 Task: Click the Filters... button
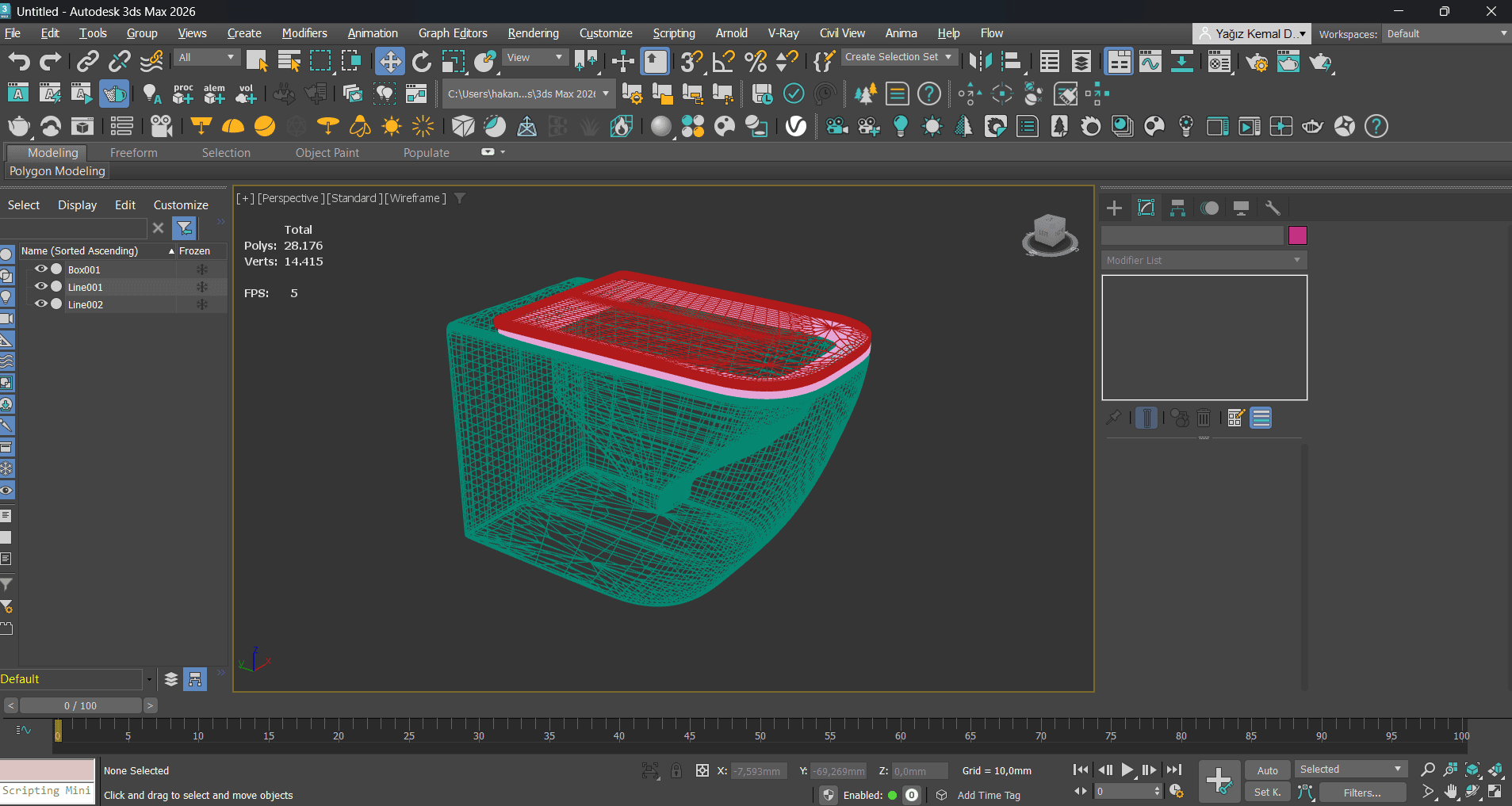click(x=1361, y=793)
